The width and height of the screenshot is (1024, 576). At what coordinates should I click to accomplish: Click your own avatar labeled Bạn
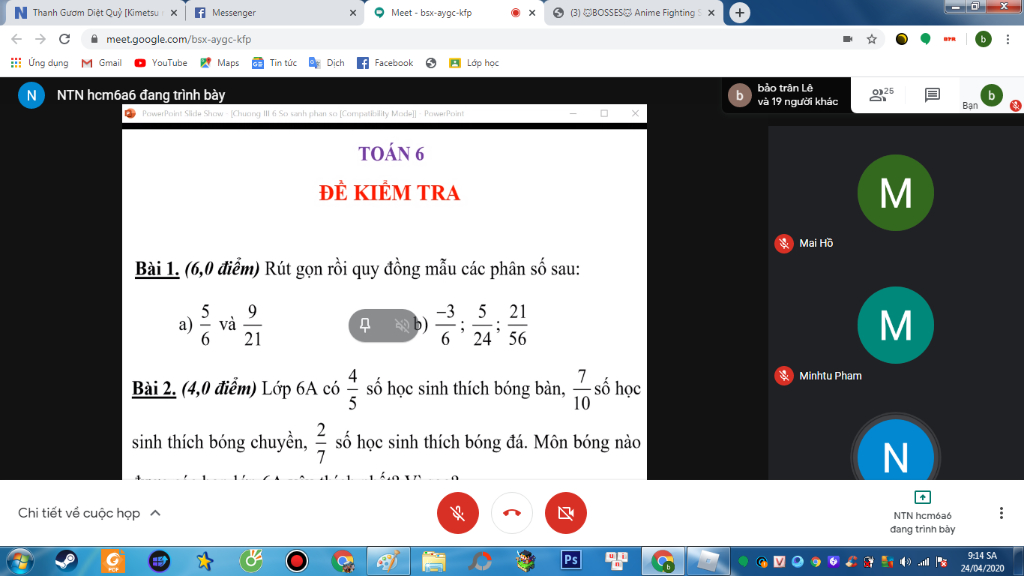[991, 95]
